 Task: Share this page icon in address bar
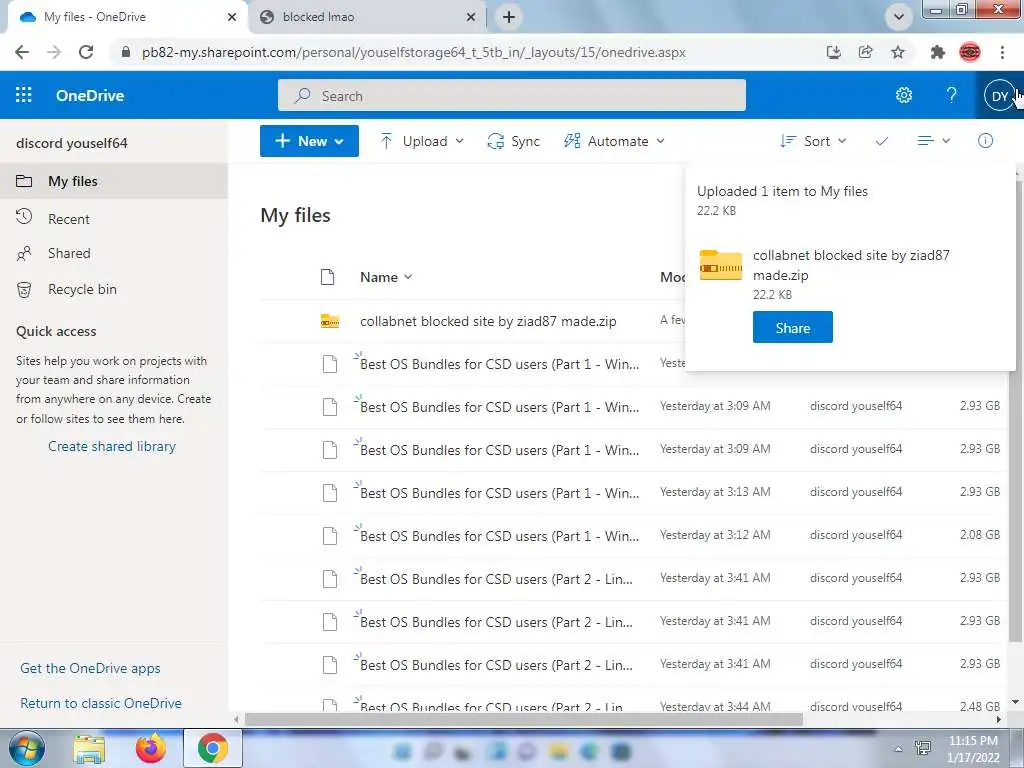coord(865,52)
